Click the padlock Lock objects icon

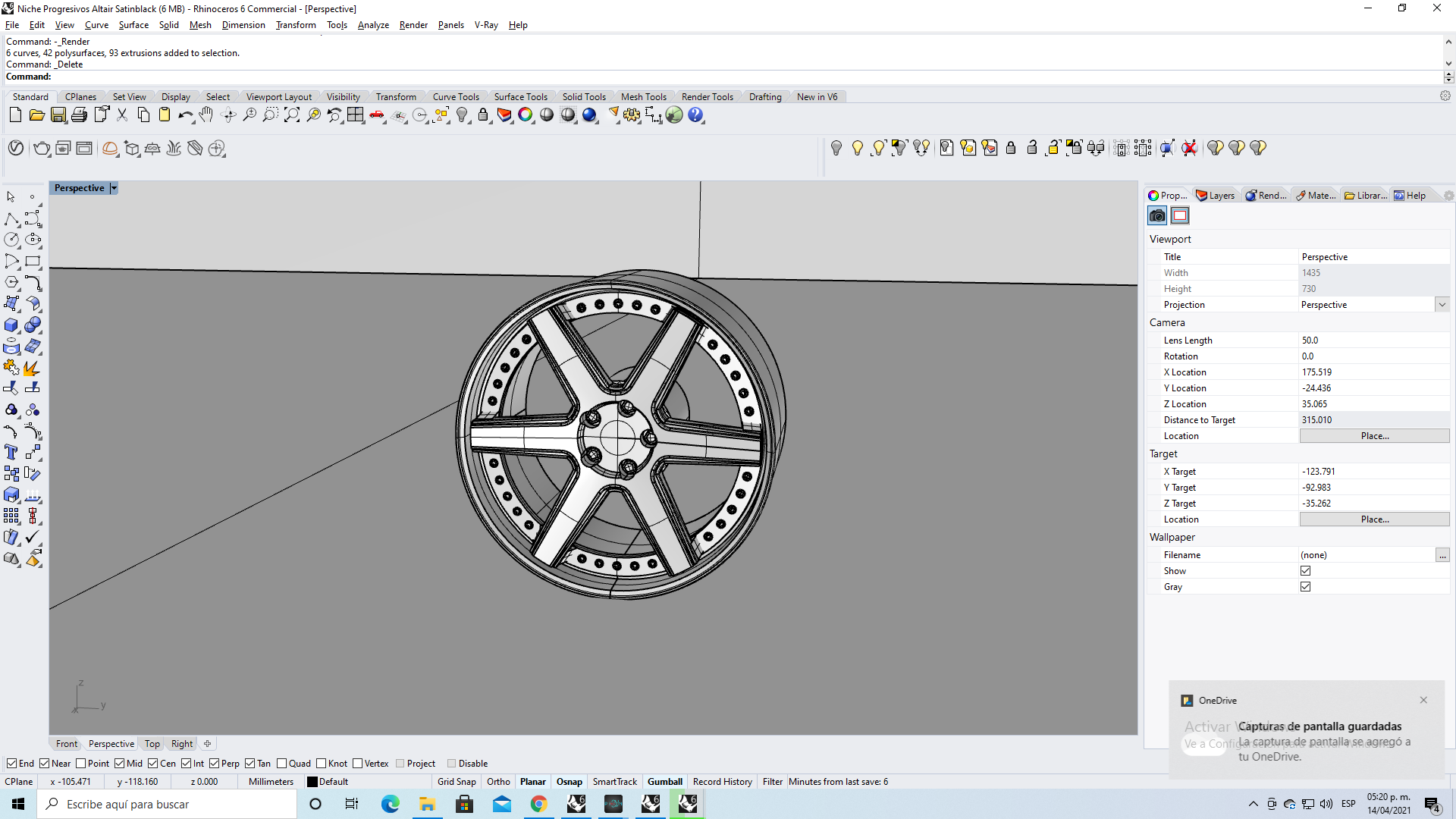(483, 115)
